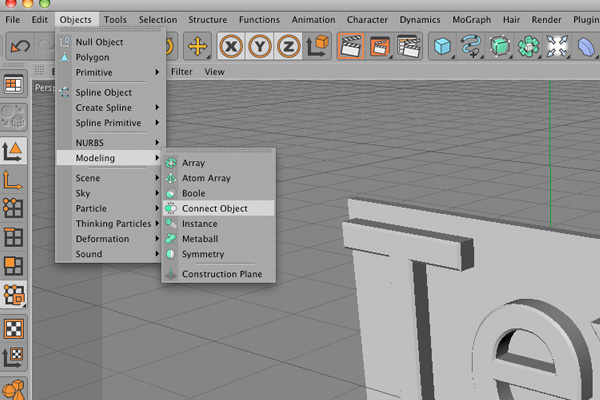This screenshot has width=600, height=400.
Task: Select the Object Axis tool icon
Action: [x=13, y=180]
